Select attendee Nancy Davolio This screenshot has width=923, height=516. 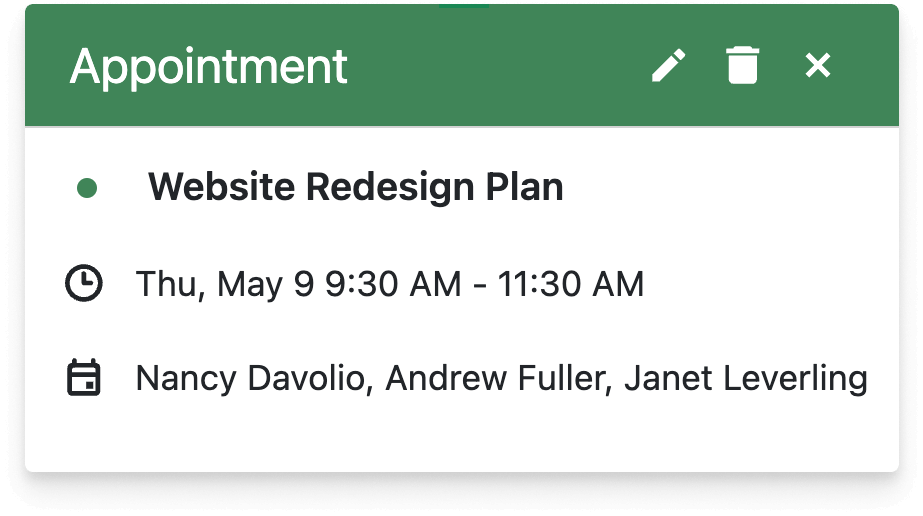pyautogui.click(x=253, y=379)
